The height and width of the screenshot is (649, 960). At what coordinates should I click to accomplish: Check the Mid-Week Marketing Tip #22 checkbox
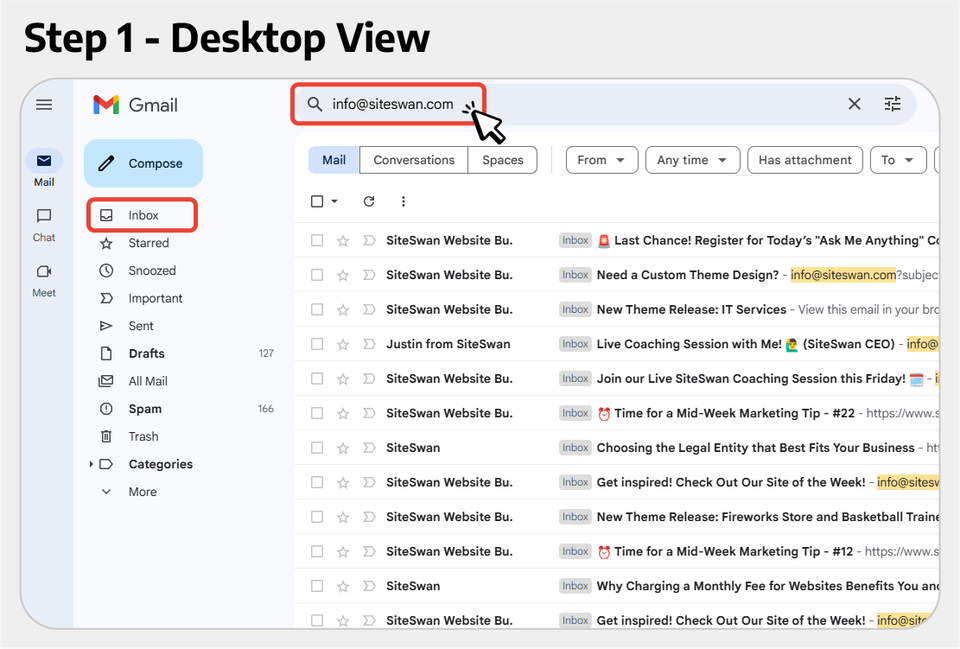click(317, 413)
